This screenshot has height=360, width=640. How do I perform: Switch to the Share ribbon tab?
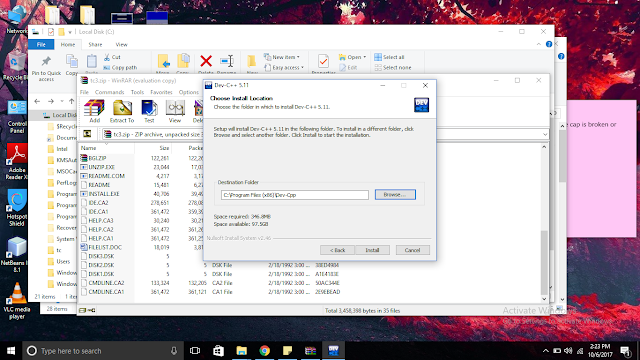coord(95,44)
